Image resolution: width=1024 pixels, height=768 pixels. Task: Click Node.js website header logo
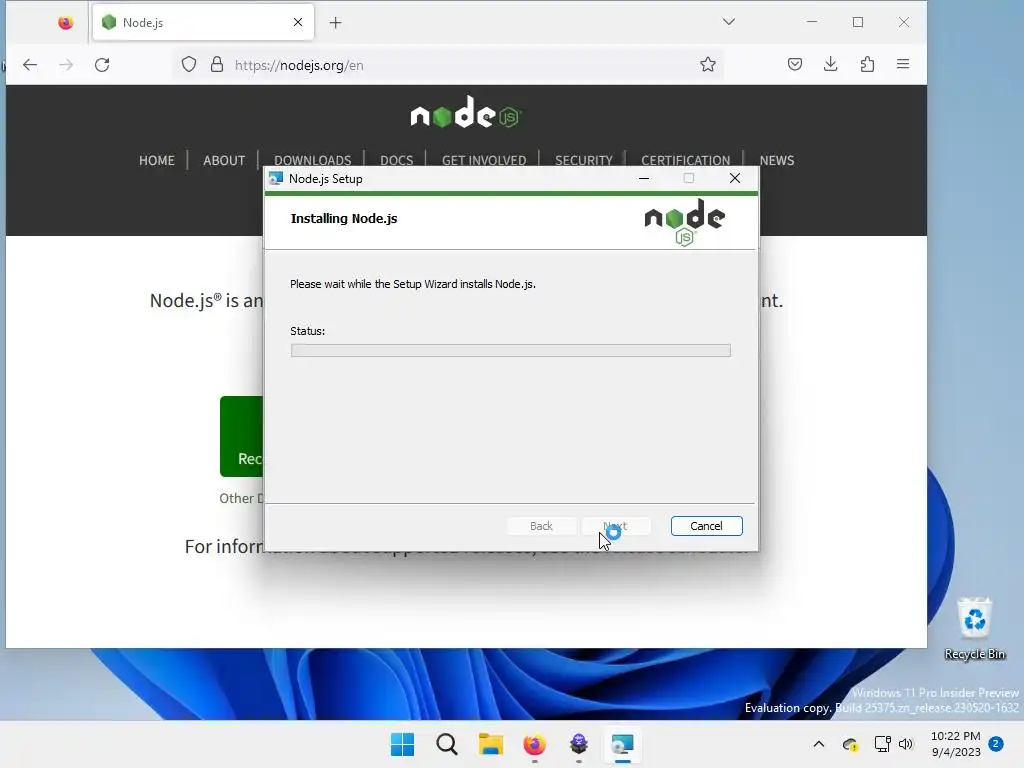[x=466, y=112]
